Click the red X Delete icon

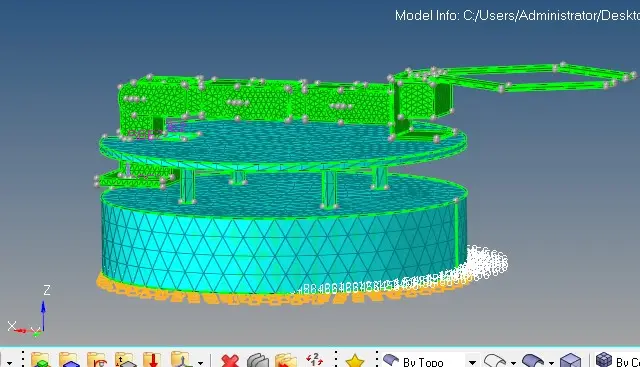click(230, 361)
